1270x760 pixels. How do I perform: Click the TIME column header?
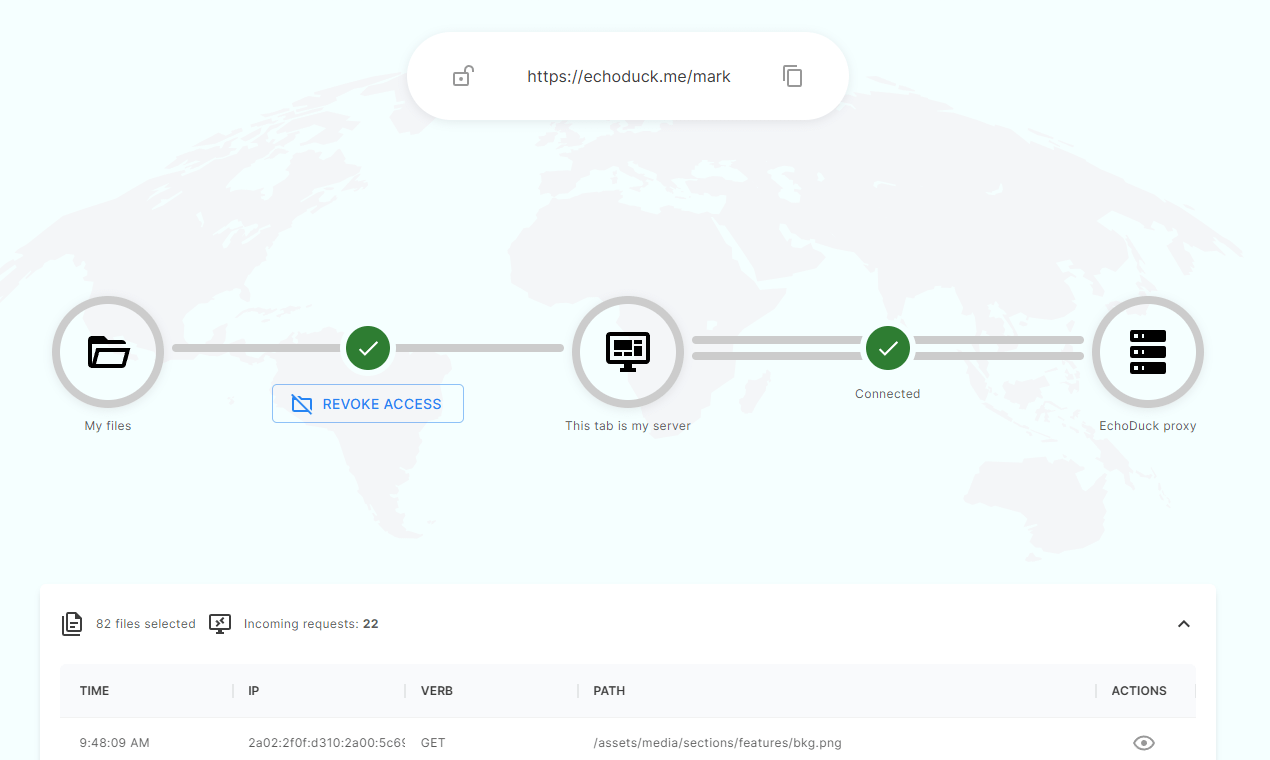94,690
